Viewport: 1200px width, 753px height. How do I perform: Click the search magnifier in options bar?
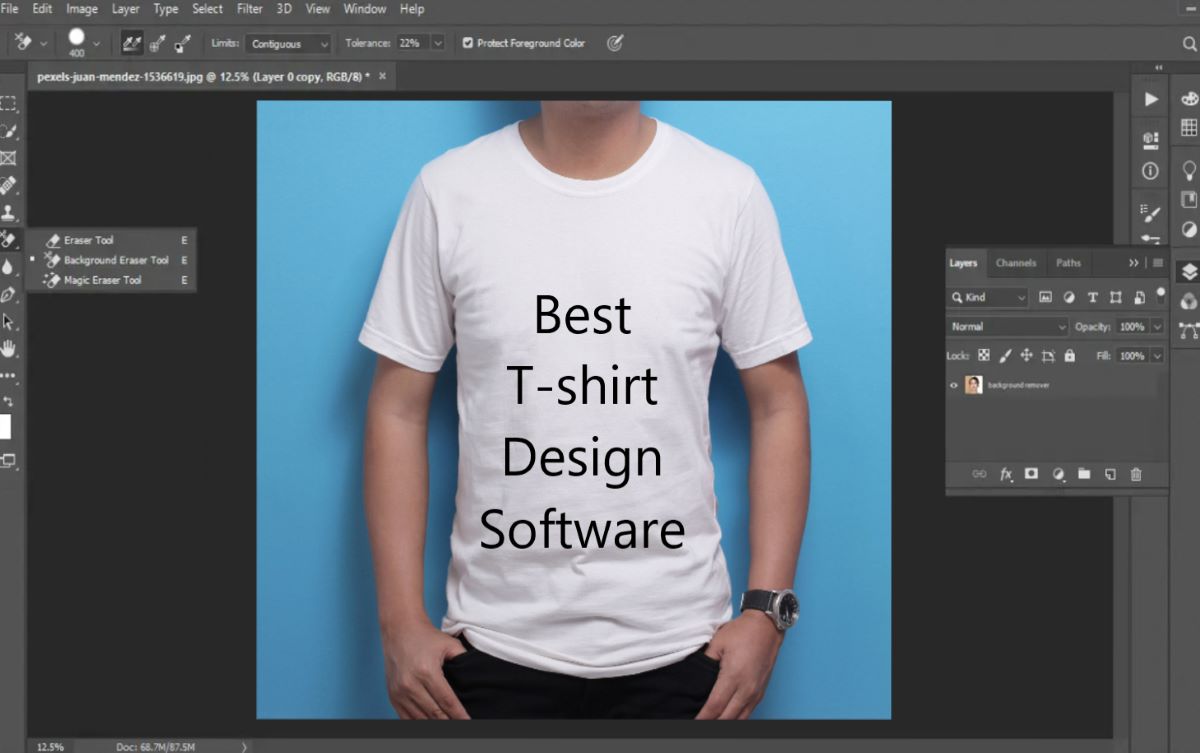pos(1189,43)
